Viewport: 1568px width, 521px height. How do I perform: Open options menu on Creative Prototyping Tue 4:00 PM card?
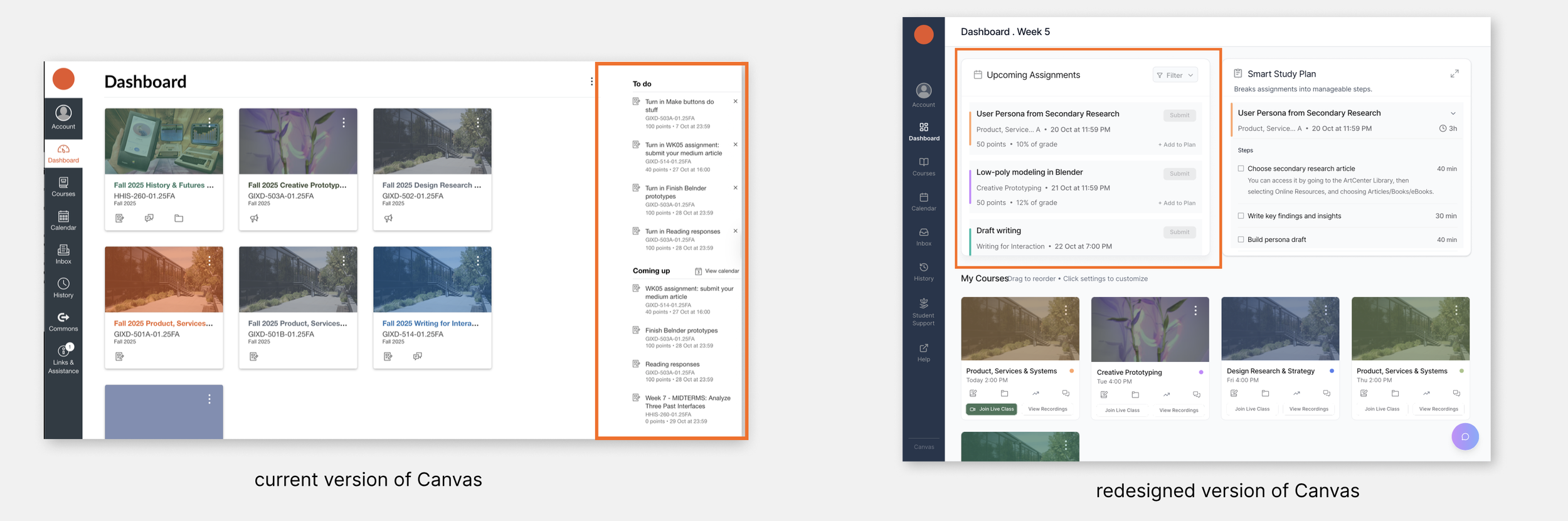(x=1195, y=310)
